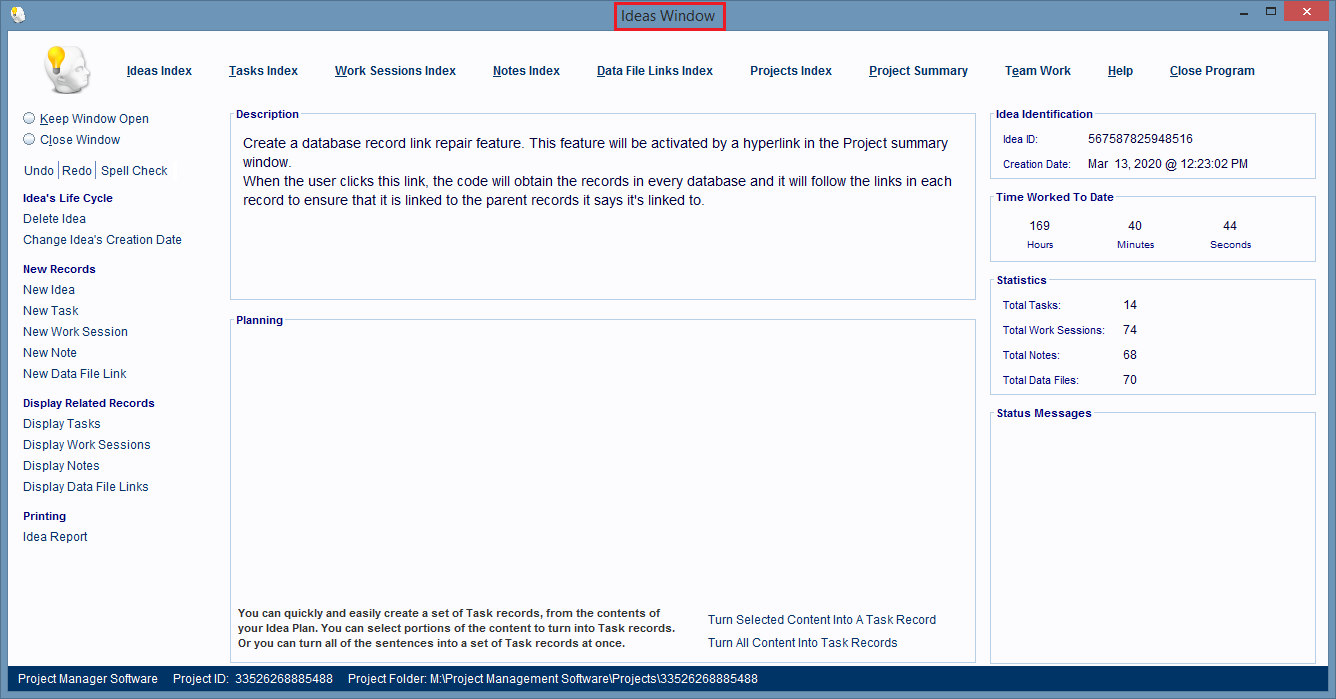
Task: Click Turn Selected Content Into A Task Record
Action: click(x=822, y=620)
